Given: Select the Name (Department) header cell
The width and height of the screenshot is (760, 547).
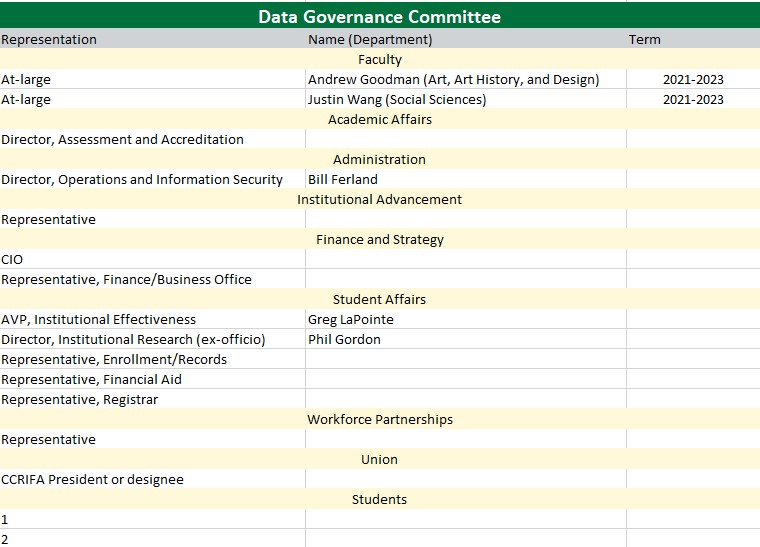Looking at the screenshot, I should (370, 40).
